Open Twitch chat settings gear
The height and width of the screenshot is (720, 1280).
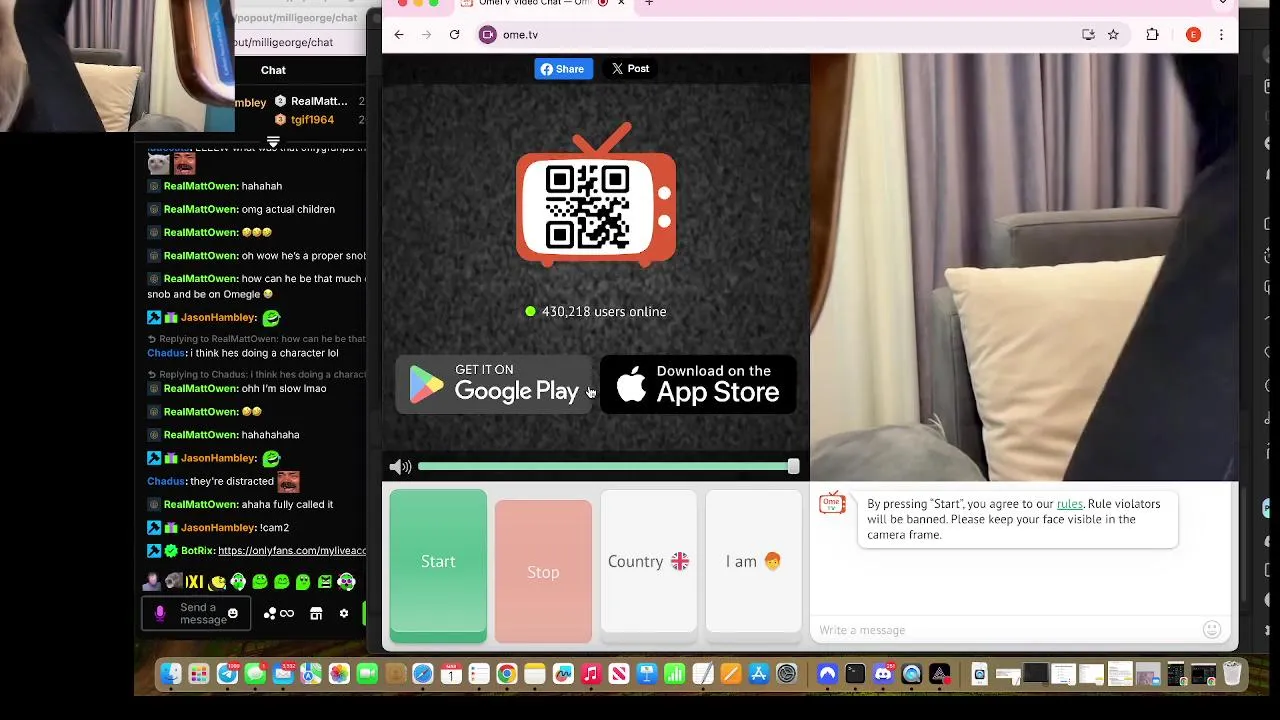click(344, 614)
